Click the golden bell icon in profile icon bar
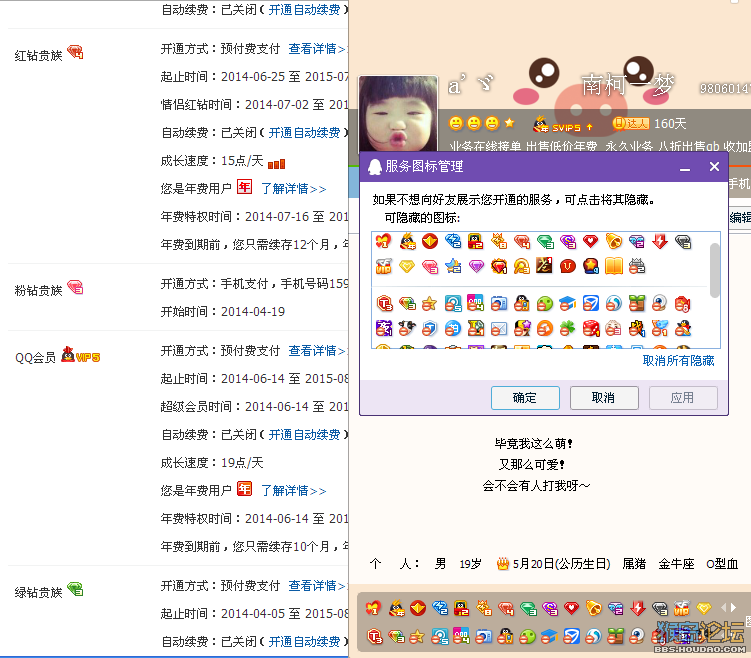Screen dimensions: 751x658 coord(593,609)
